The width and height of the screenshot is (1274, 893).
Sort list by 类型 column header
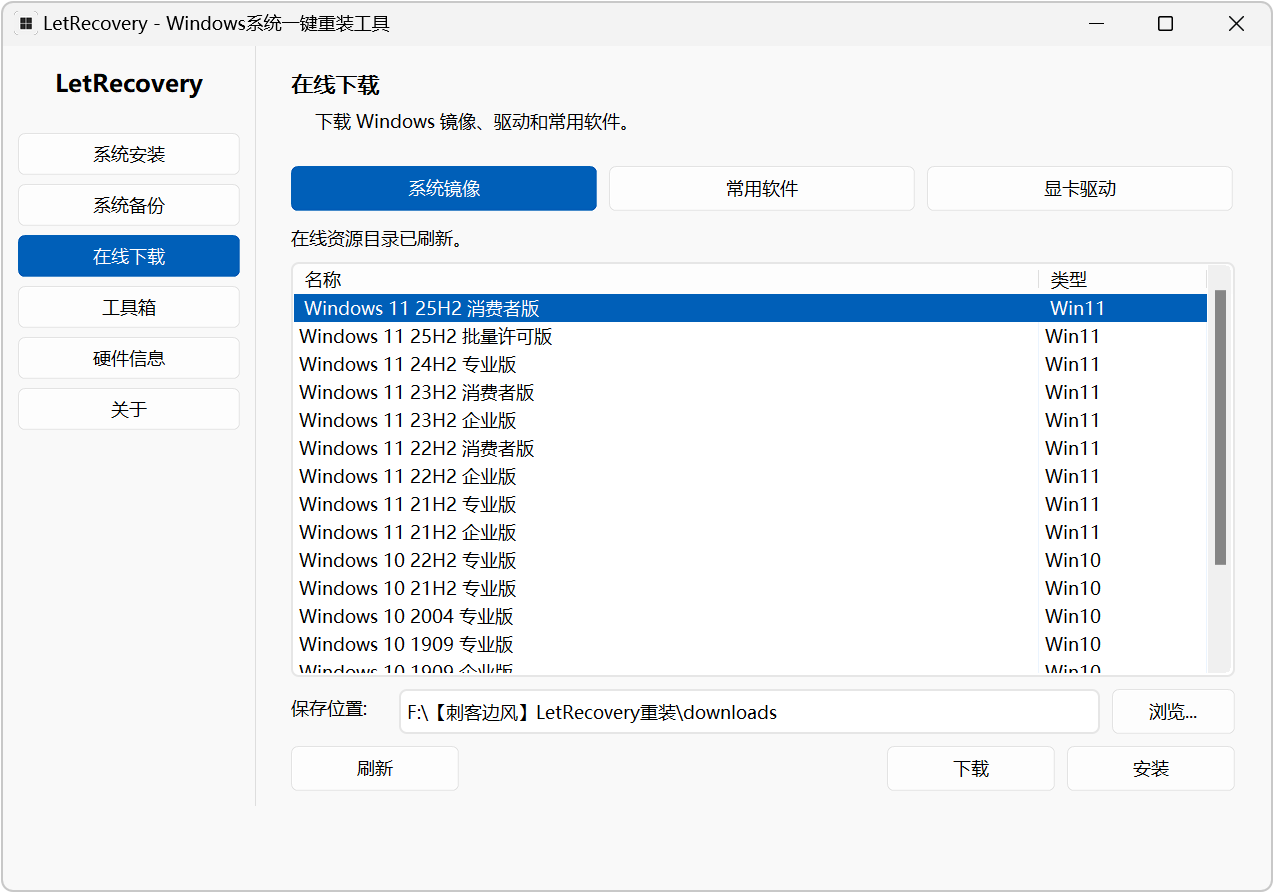tap(1123, 279)
